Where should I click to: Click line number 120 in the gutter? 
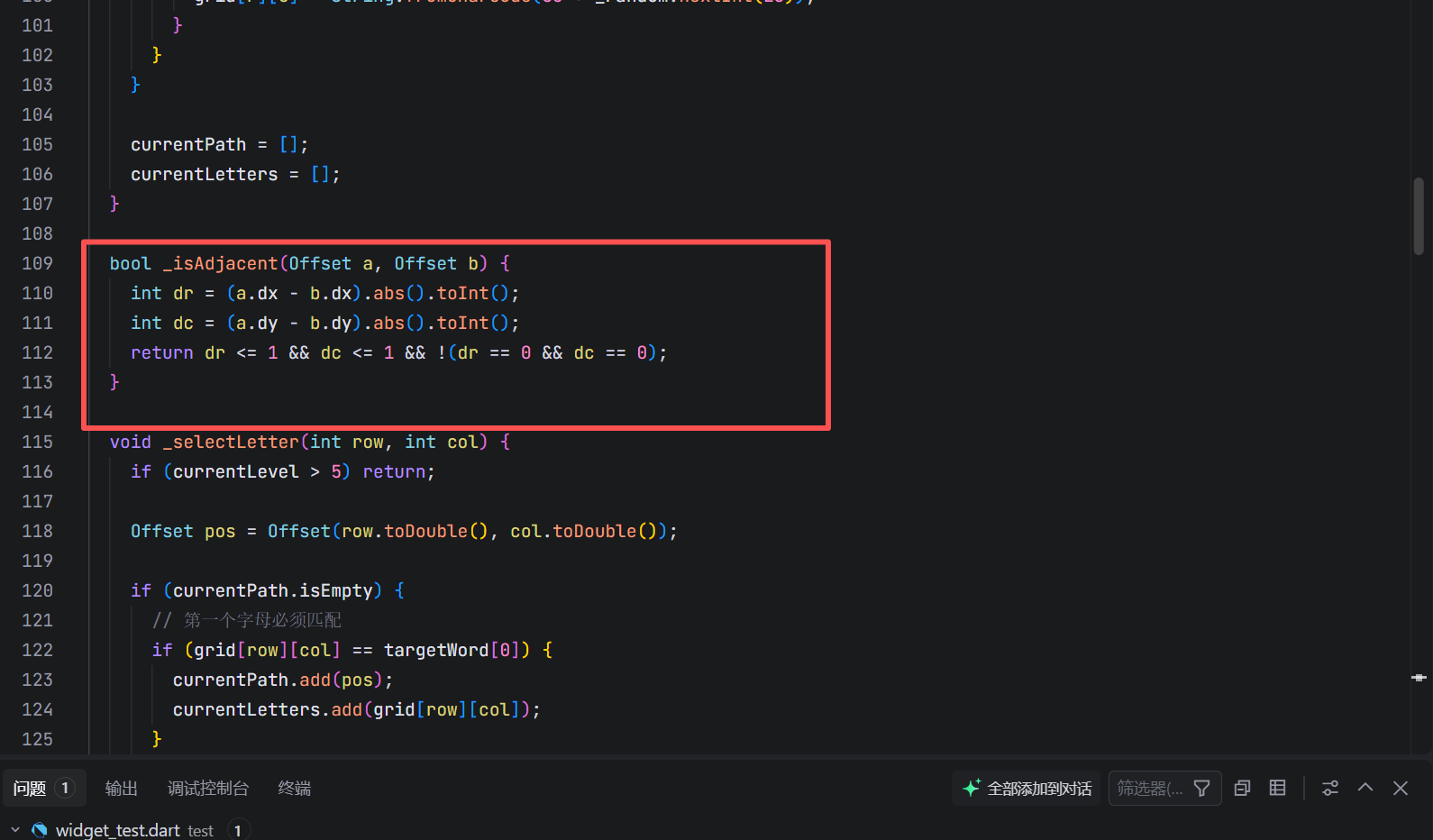(37, 590)
